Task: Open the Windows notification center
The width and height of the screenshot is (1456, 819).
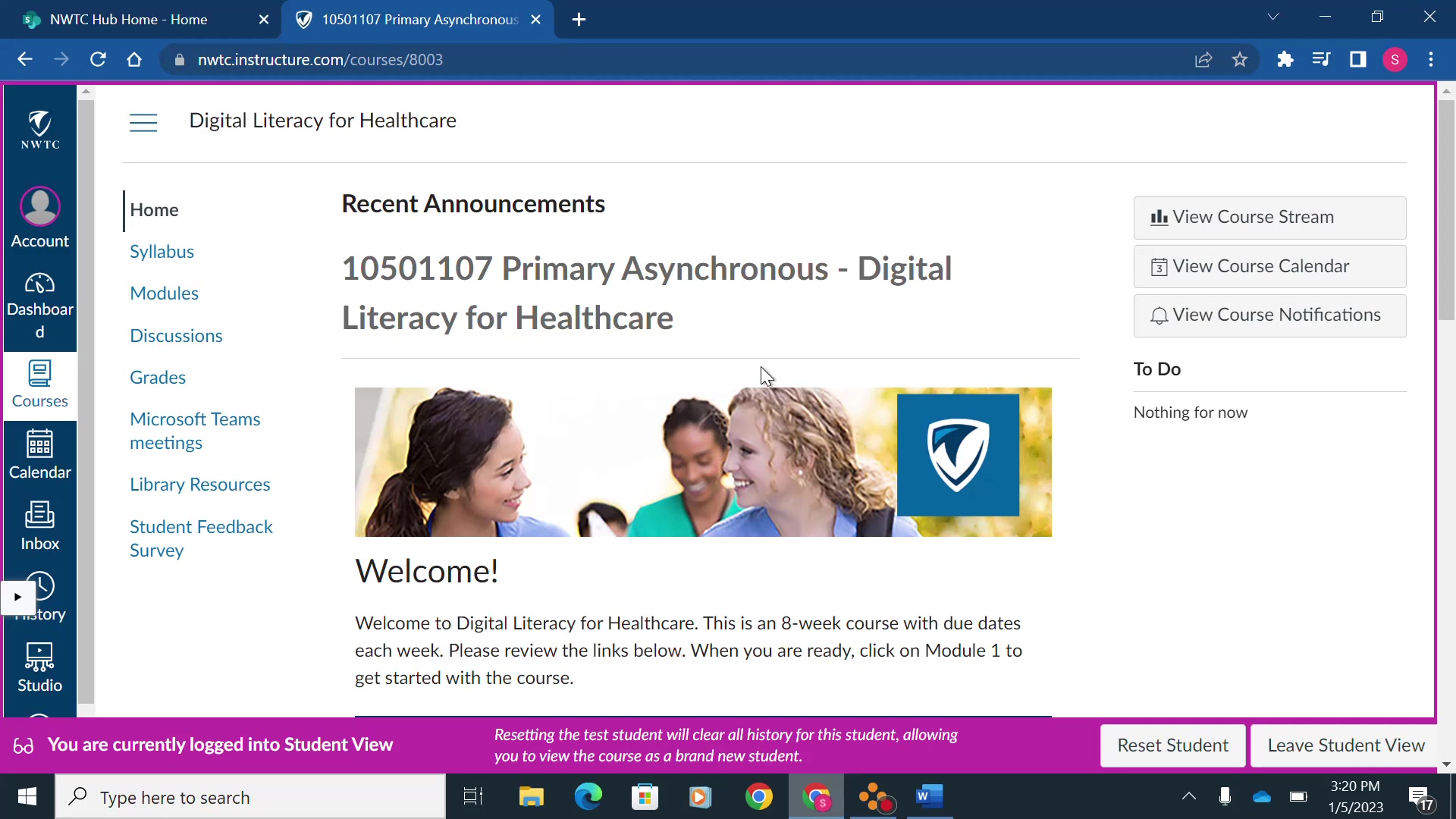Action: coord(1421,798)
